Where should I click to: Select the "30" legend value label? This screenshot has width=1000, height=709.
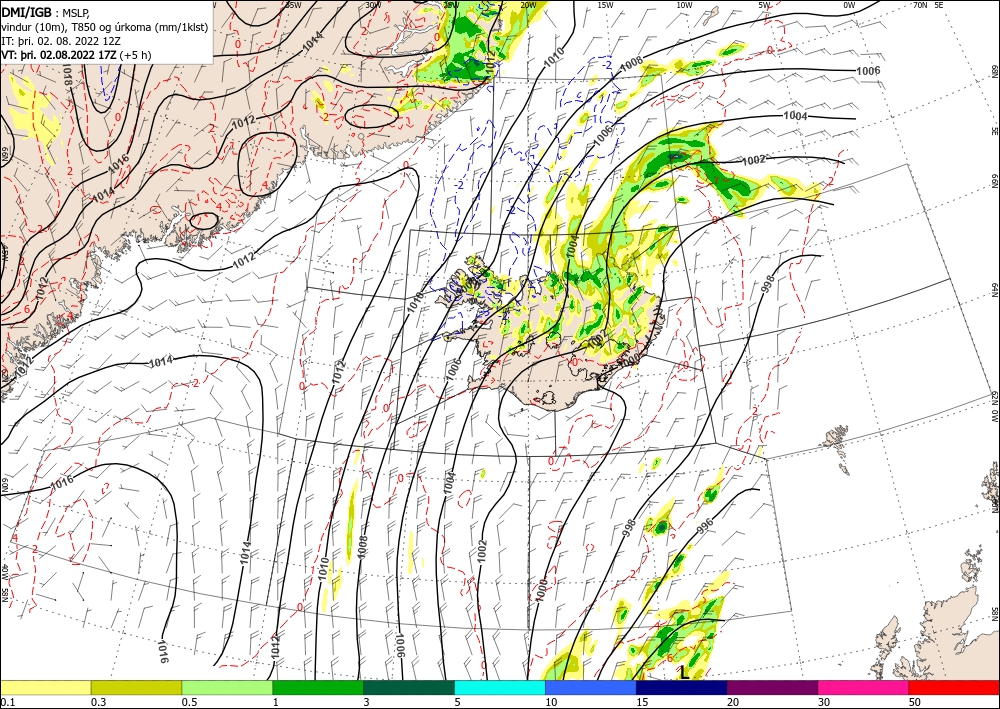point(825,702)
